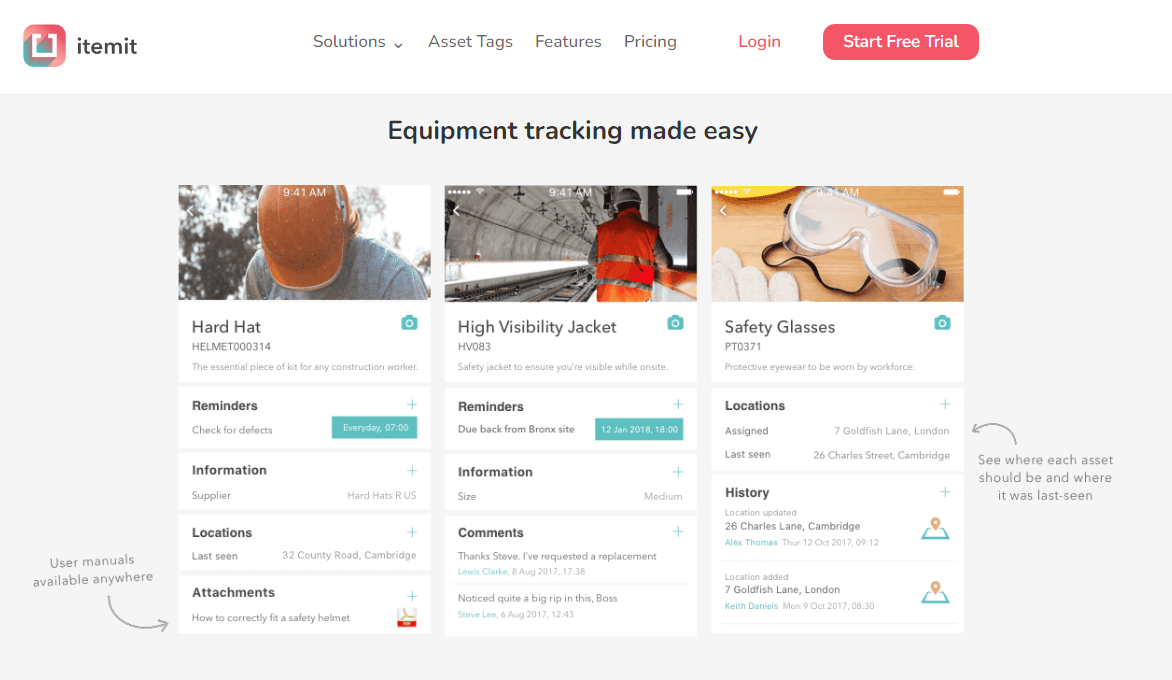Click the plus next to Safety Glasses History
Screen dimensions: 1172x680
945,492
